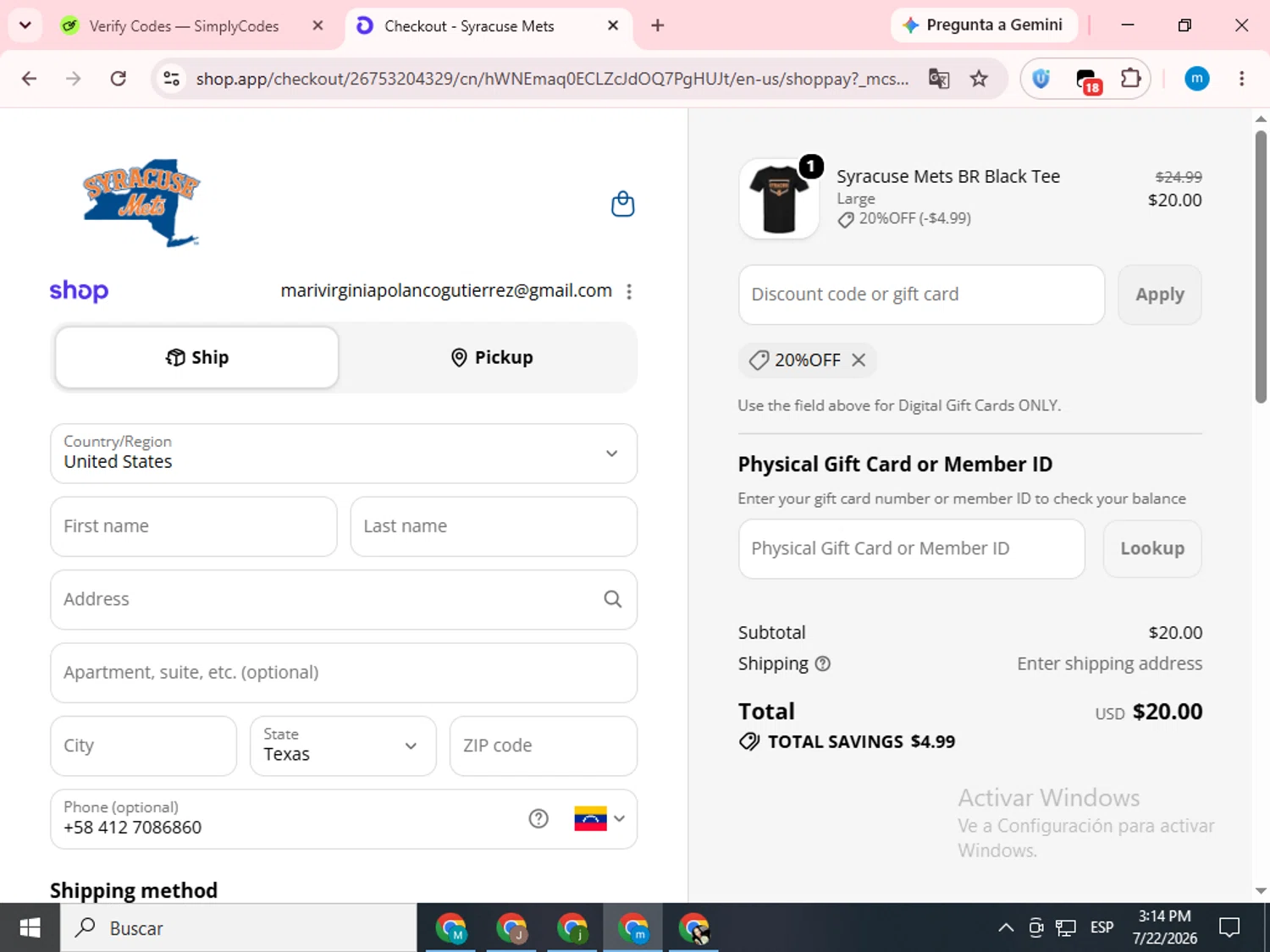1270x952 pixels.
Task: Click the browser address bar URL
Action: pyautogui.click(x=552, y=79)
